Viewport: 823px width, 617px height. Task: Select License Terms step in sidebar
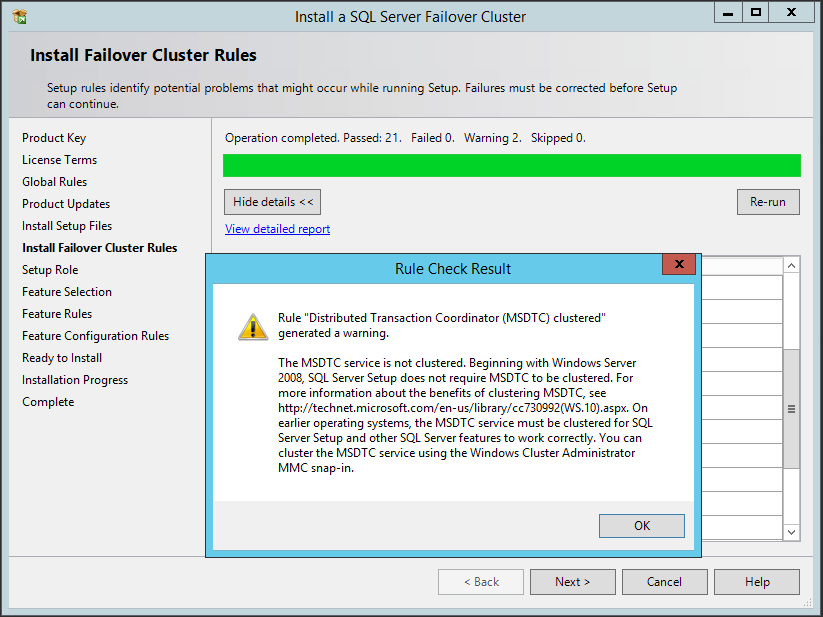click(x=59, y=160)
